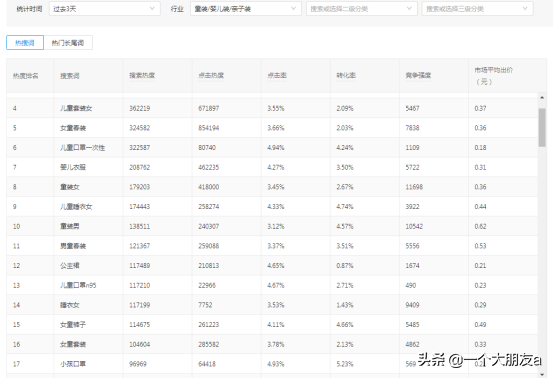
Task: Select the search term 儿童套装女
Action: [76, 108]
